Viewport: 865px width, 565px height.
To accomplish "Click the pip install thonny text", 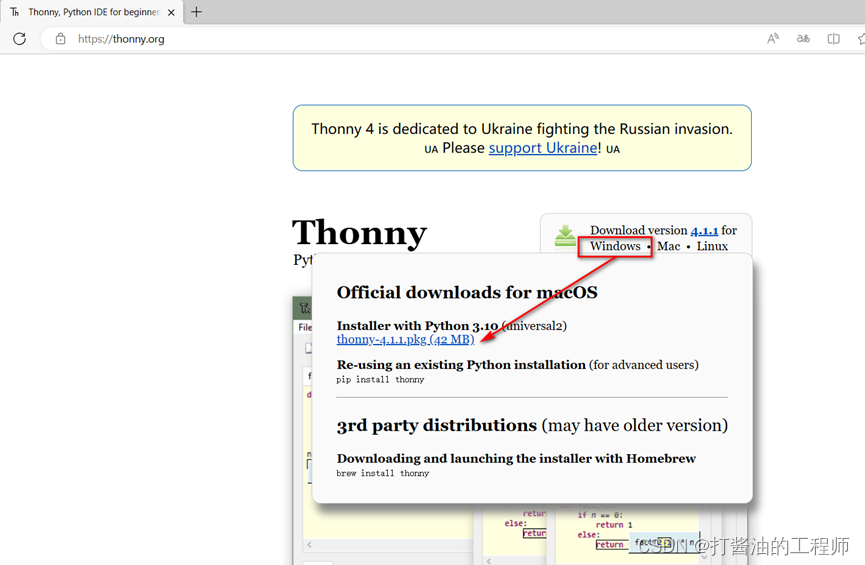I will (x=380, y=380).
